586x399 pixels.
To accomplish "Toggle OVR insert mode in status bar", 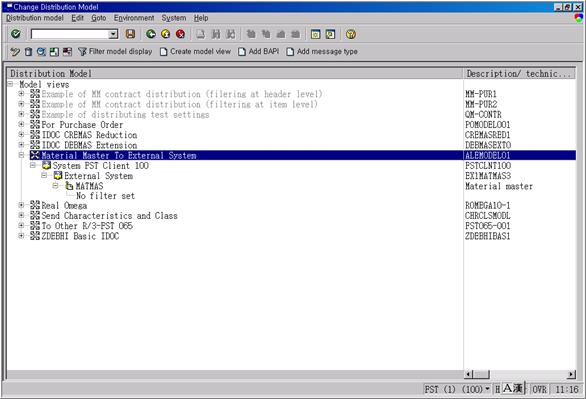I will pyautogui.click(x=539, y=390).
